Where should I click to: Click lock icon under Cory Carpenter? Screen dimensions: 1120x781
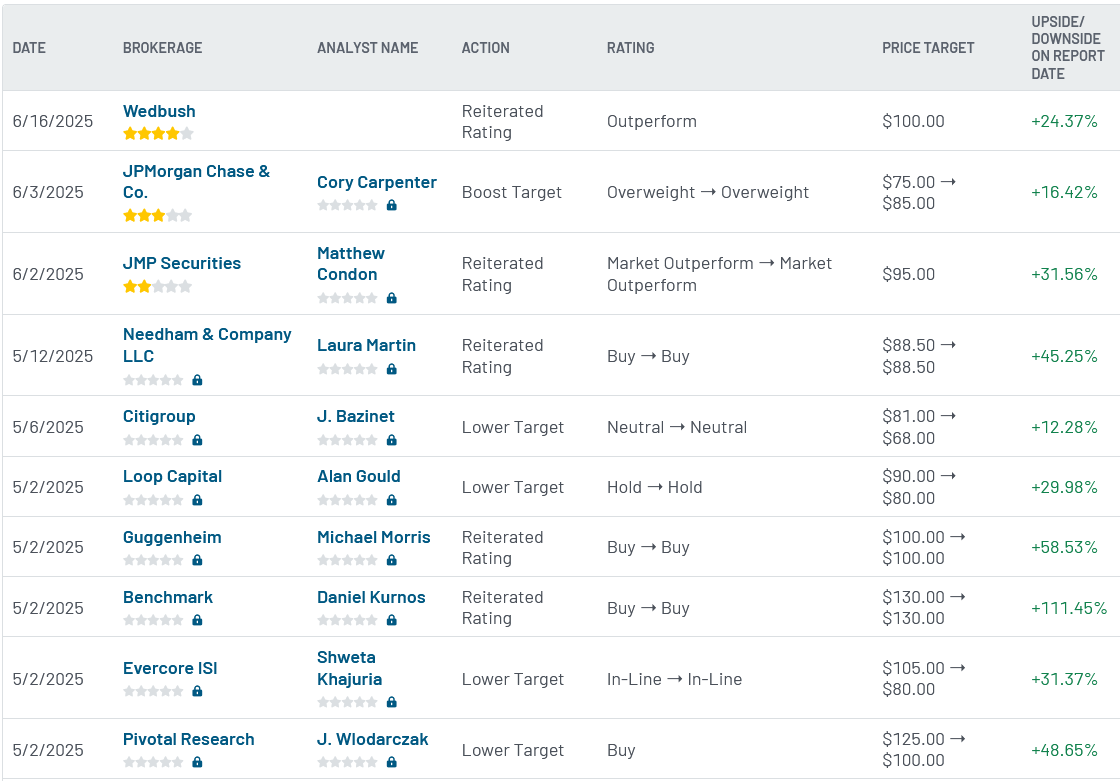tap(391, 205)
